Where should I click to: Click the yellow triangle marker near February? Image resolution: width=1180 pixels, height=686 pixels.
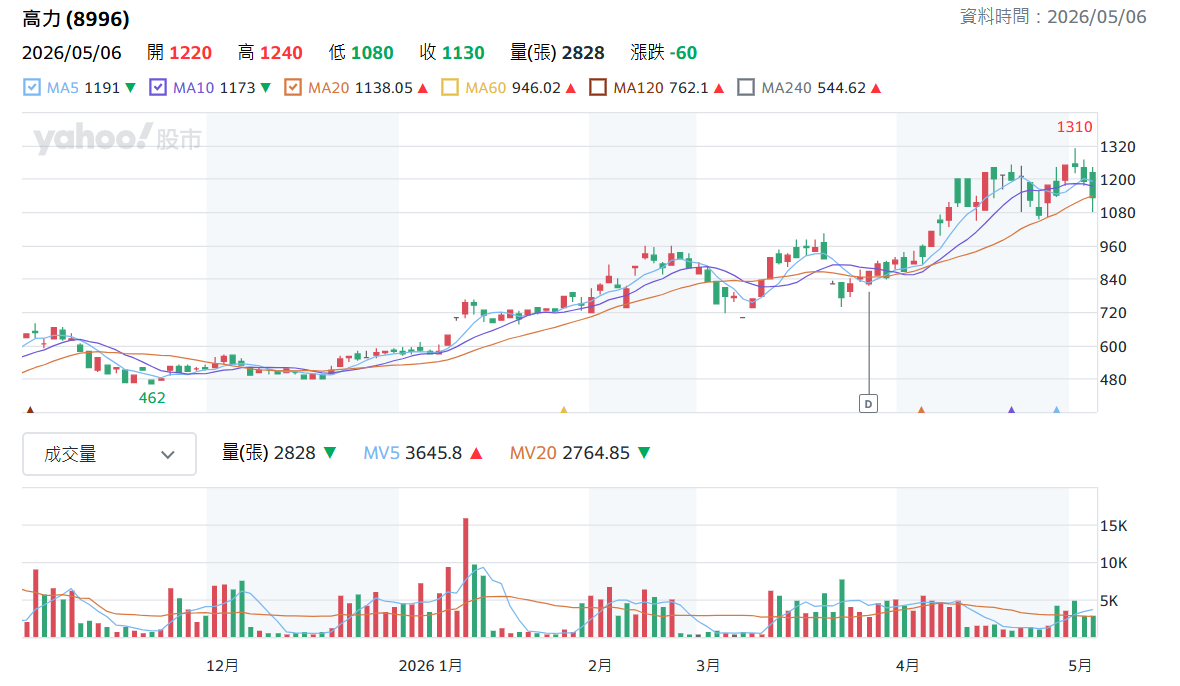[564, 410]
